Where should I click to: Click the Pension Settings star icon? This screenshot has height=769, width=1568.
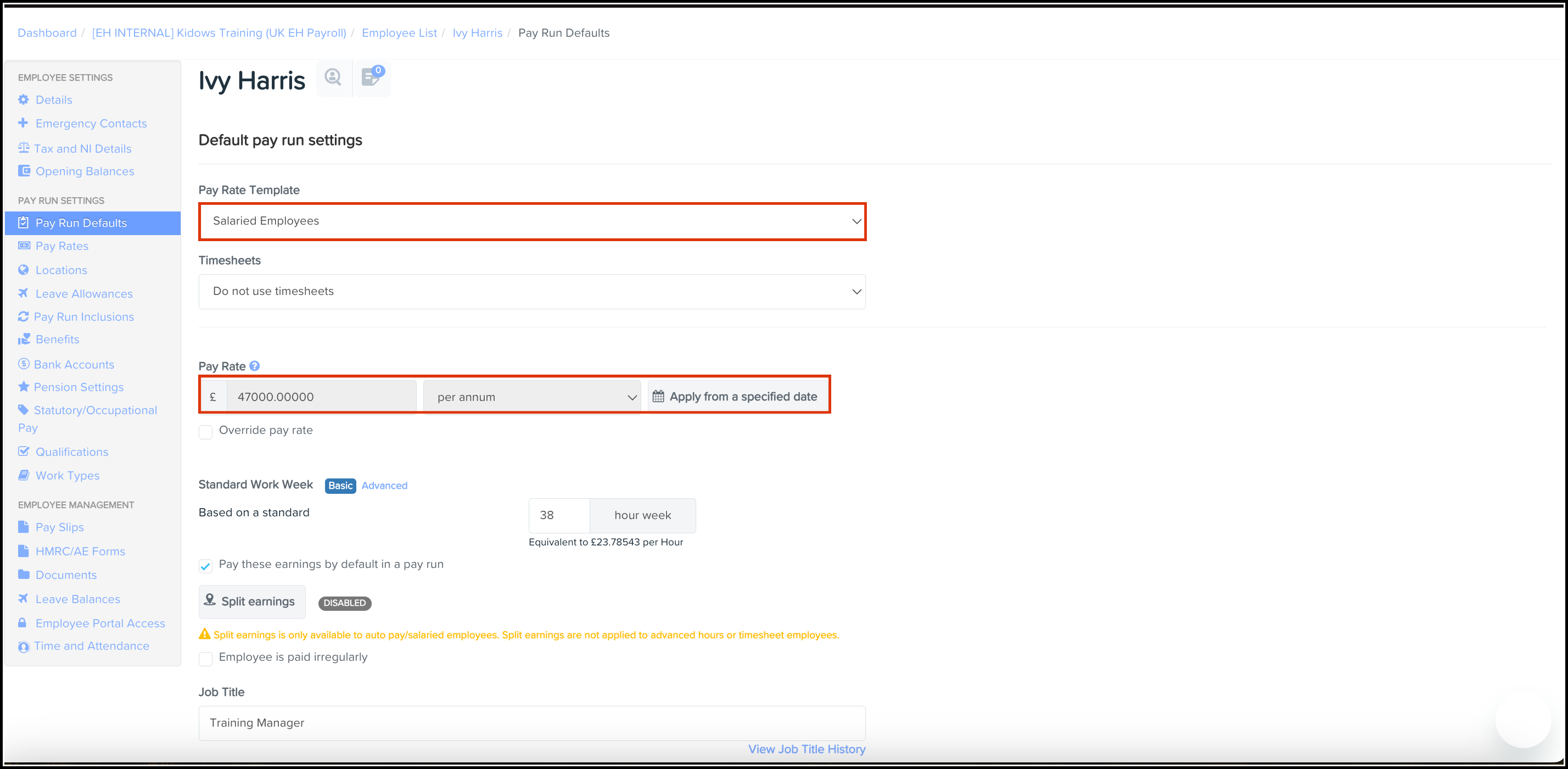pos(24,387)
